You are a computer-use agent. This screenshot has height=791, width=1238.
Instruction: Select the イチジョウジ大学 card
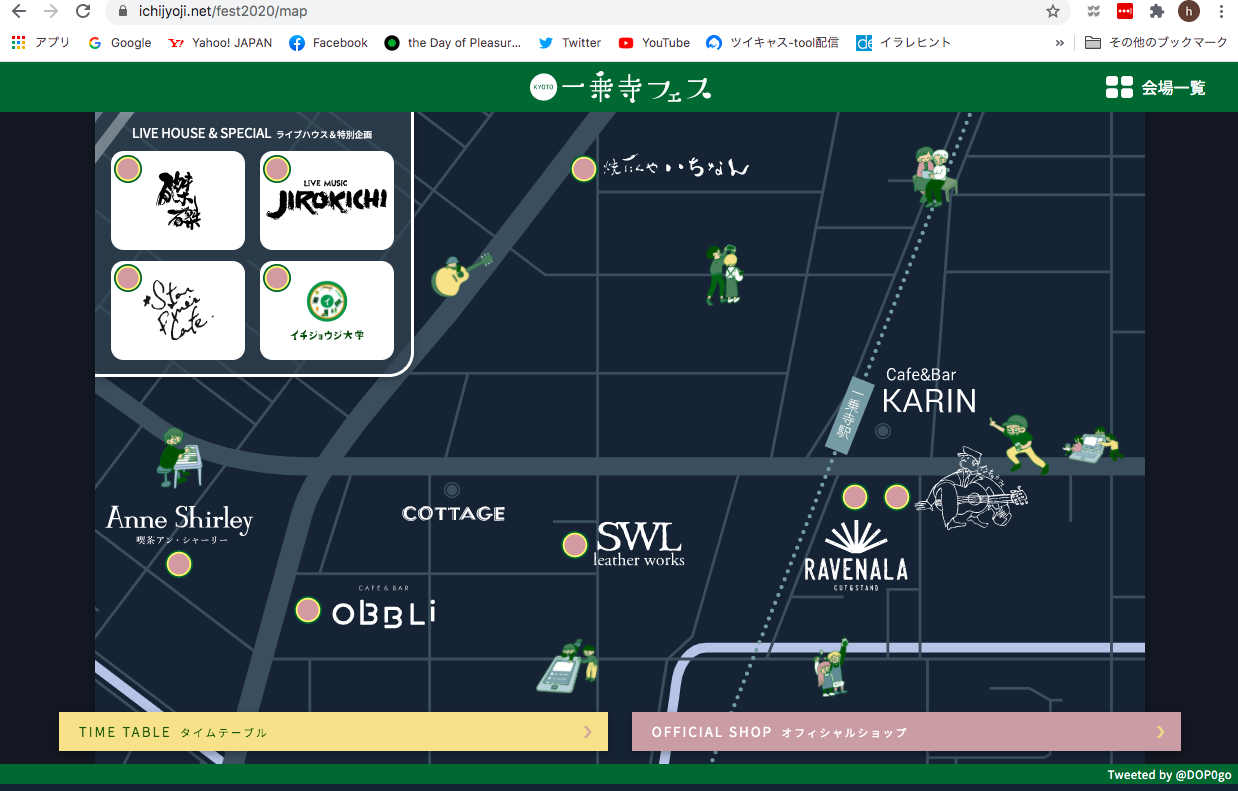(x=327, y=310)
